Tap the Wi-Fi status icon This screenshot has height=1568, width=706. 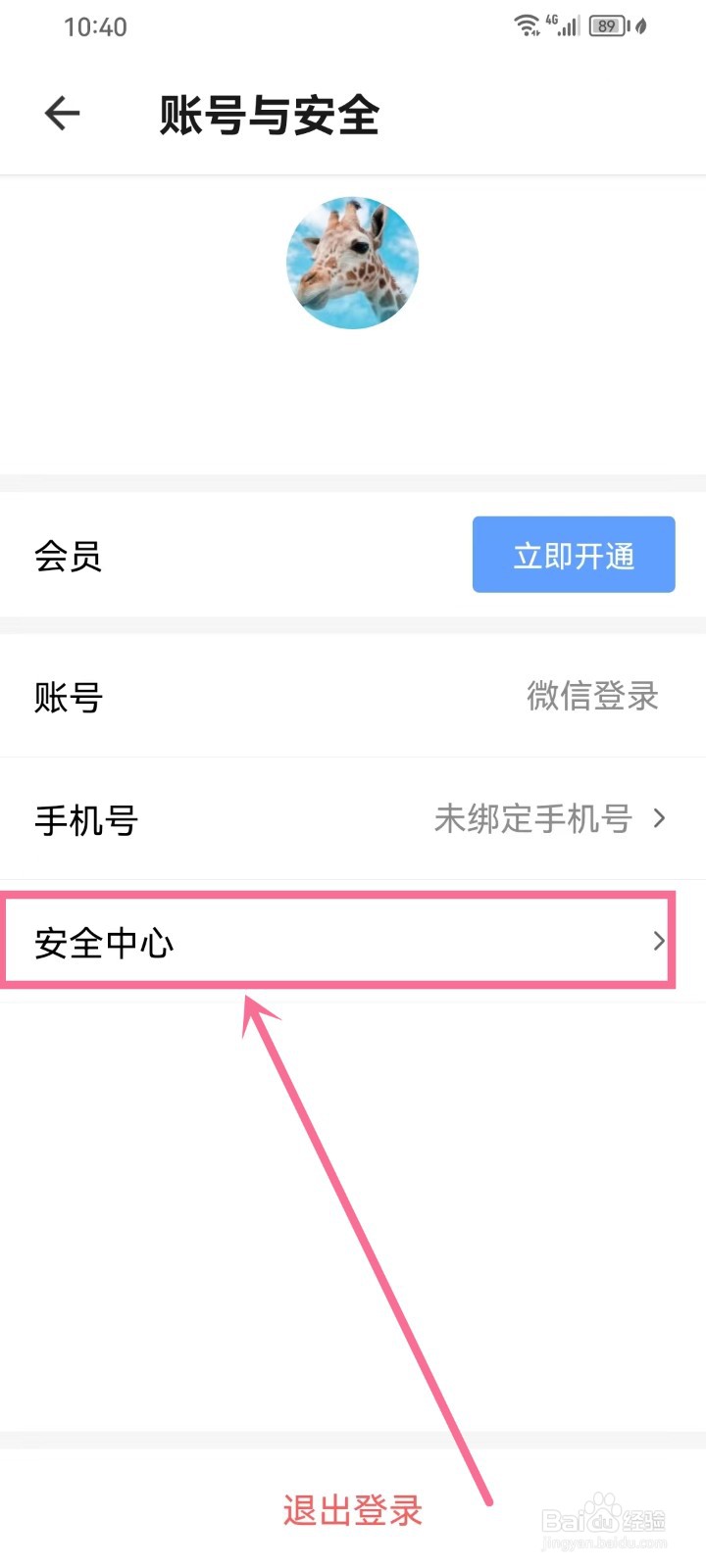(x=527, y=25)
